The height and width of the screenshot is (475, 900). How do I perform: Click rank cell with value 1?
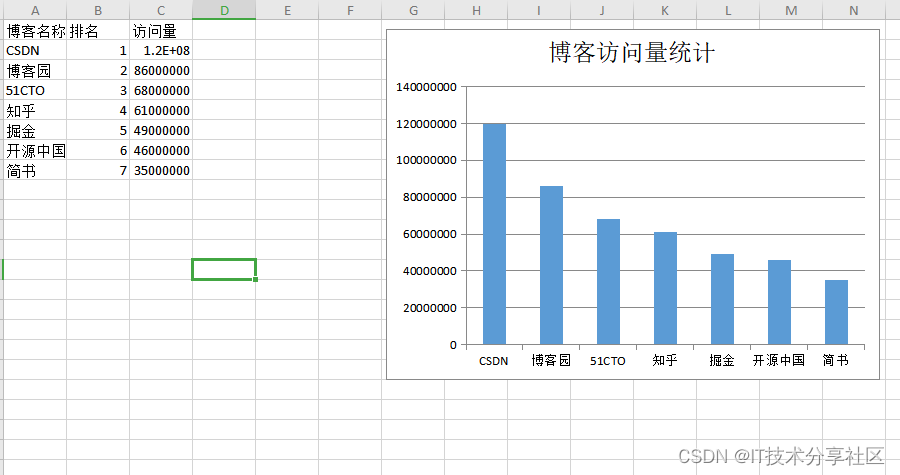[98, 50]
